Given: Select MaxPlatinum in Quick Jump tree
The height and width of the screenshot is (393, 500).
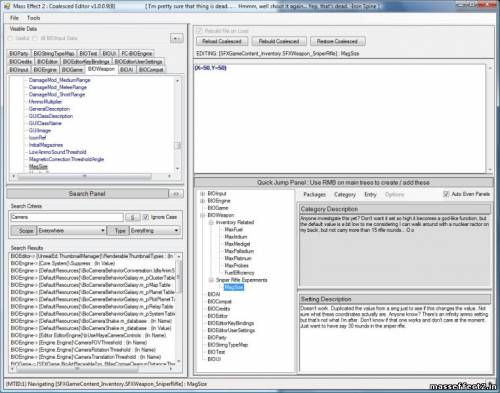Looking at the screenshot, I should click(x=238, y=258).
